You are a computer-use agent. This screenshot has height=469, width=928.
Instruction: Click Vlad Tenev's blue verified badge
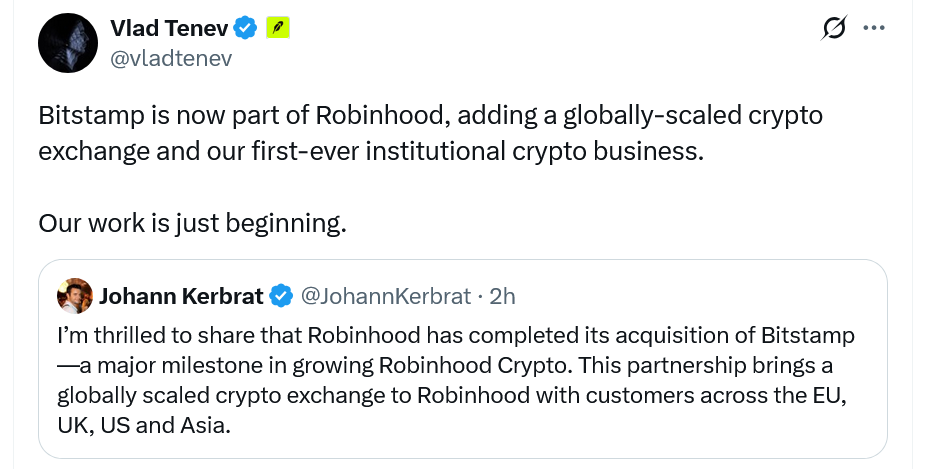click(x=247, y=28)
